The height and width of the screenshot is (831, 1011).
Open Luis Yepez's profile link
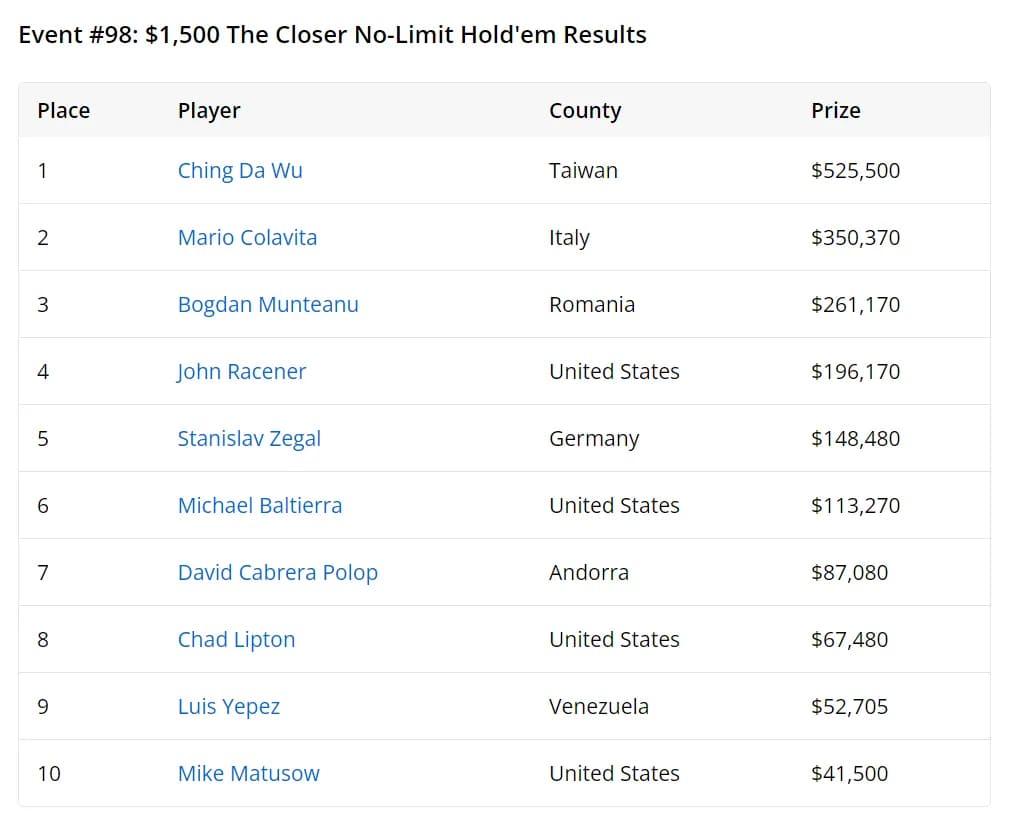pos(229,706)
